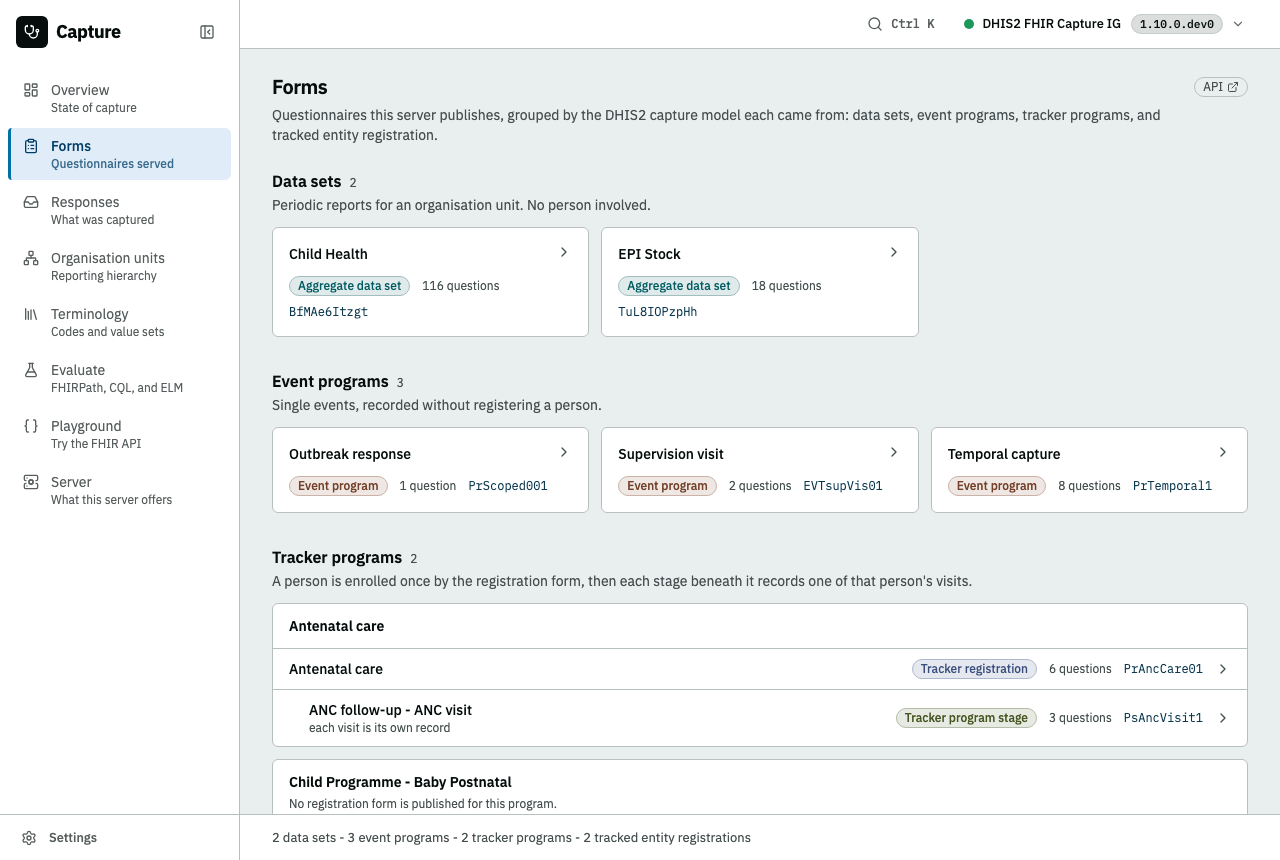Image resolution: width=1280 pixels, height=860 pixels.
Task: Open the server version dropdown chevron
Action: point(1238,24)
